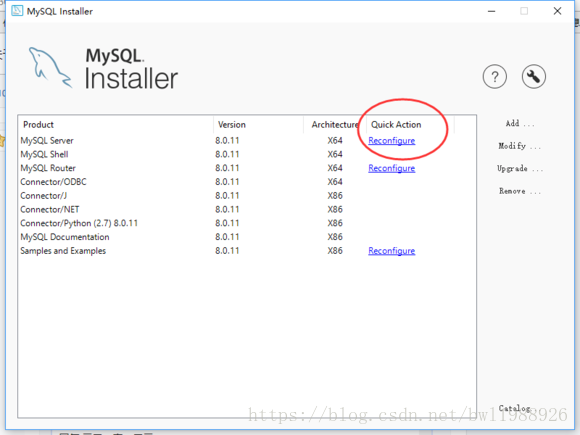Click version 8.0.11 of Connector/NET

pos(227,209)
